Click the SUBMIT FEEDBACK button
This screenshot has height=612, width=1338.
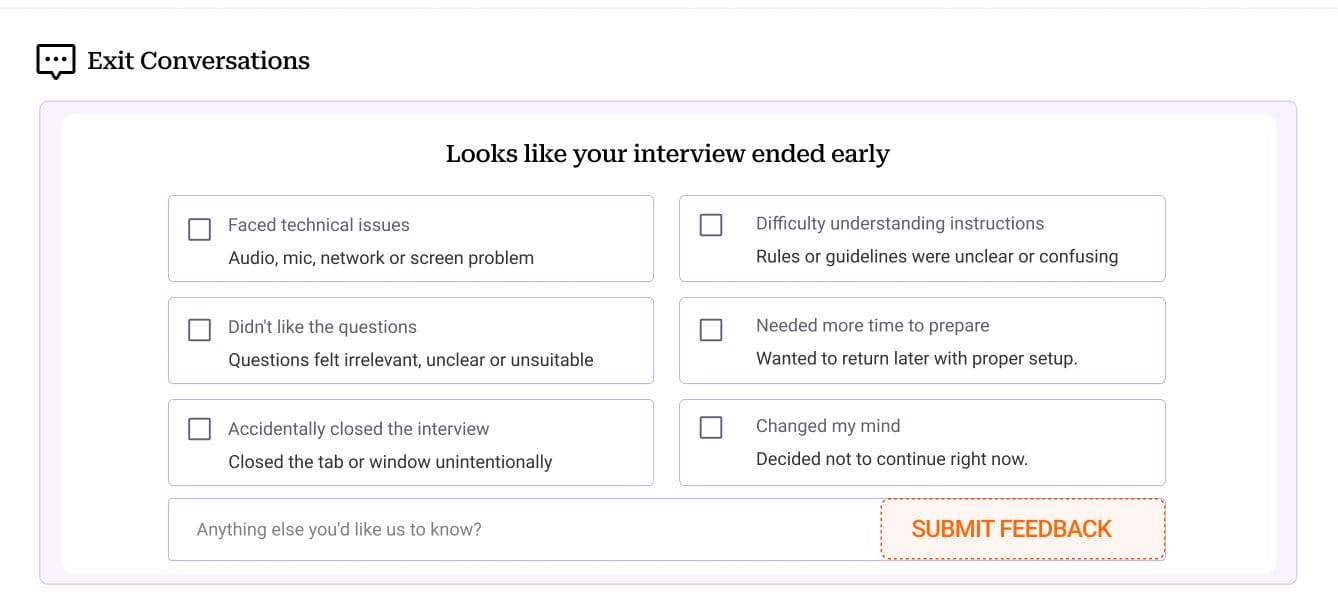[1011, 528]
